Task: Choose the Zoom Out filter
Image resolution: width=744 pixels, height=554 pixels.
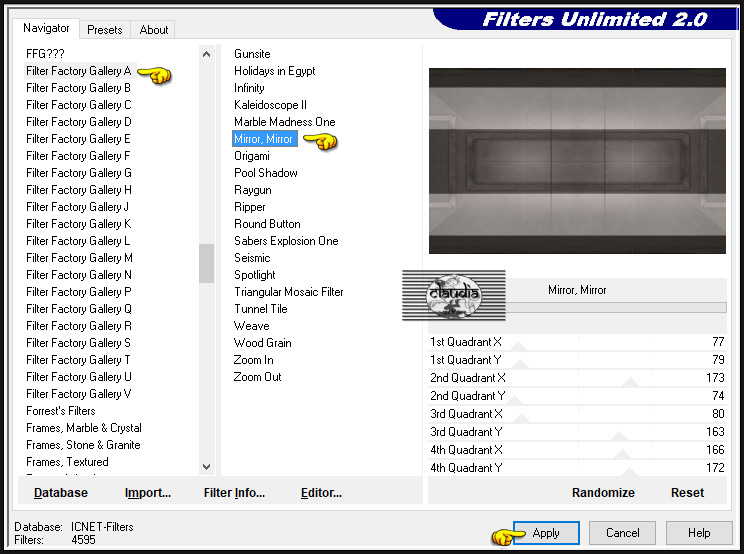Action: click(257, 378)
